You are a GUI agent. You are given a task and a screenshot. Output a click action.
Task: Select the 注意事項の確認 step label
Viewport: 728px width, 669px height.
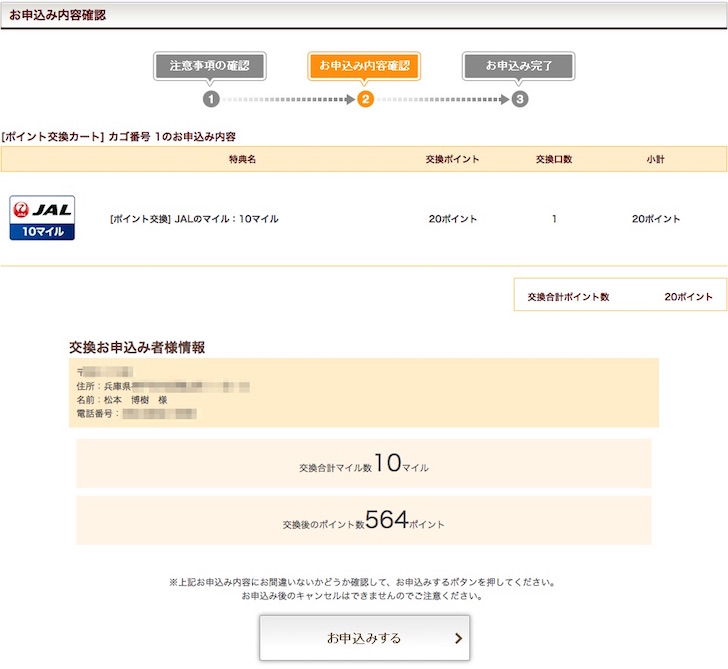tap(210, 66)
